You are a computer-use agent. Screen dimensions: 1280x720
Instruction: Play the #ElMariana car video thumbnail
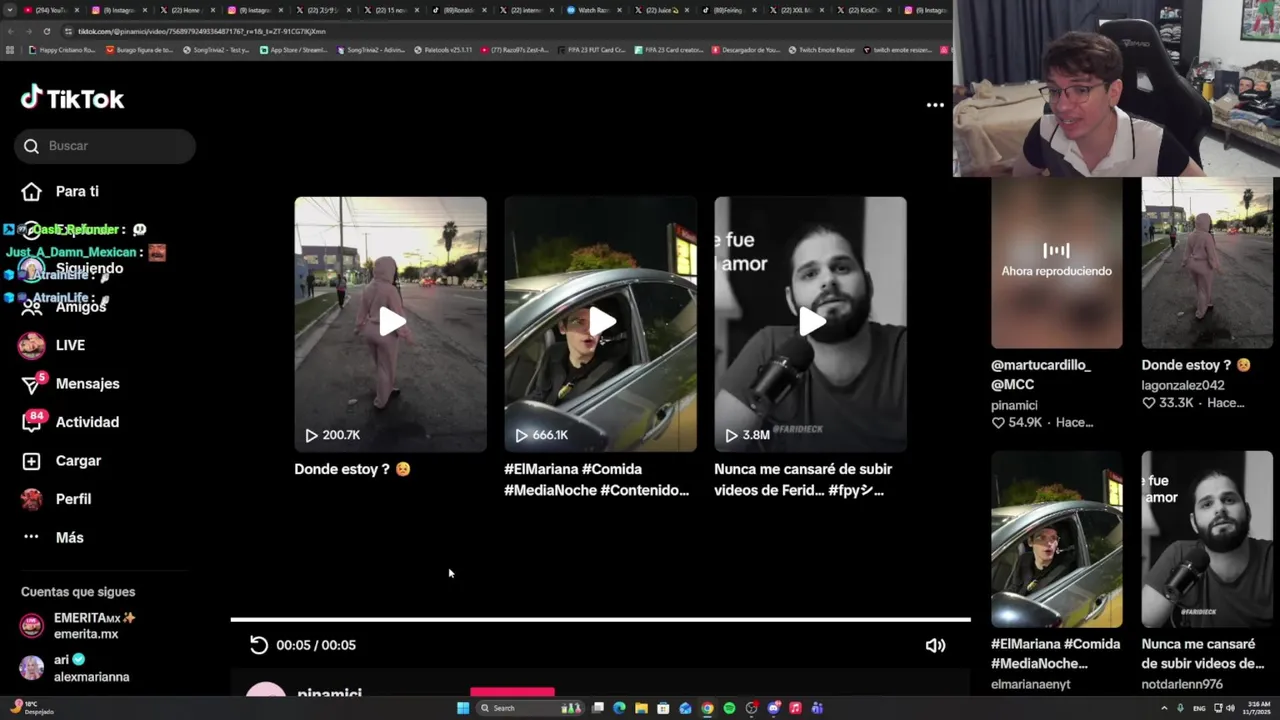pyautogui.click(x=600, y=322)
